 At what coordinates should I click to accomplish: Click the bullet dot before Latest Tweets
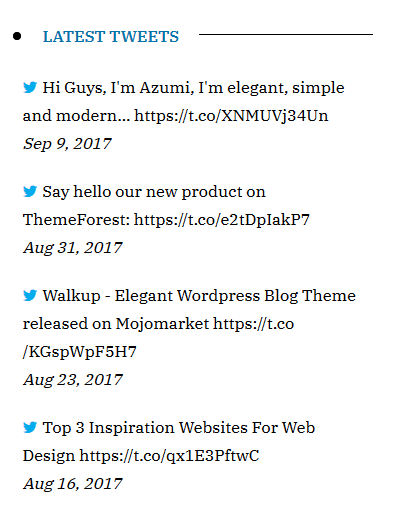tap(17, 36)
